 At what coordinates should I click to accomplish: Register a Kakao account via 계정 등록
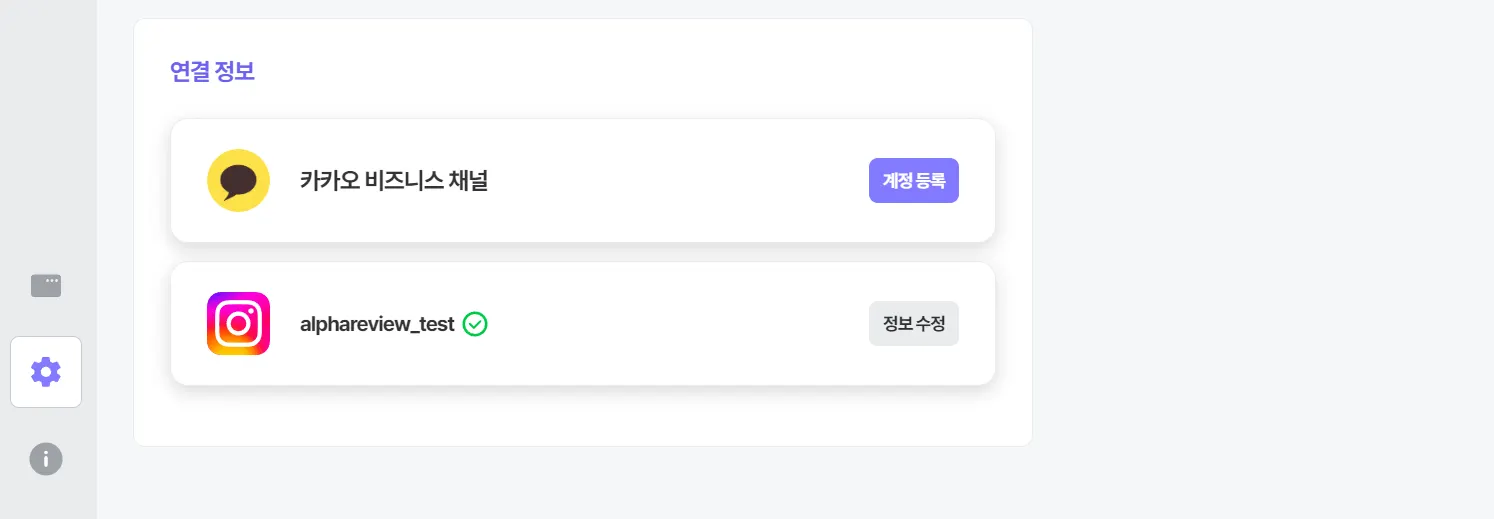(913, 181)
